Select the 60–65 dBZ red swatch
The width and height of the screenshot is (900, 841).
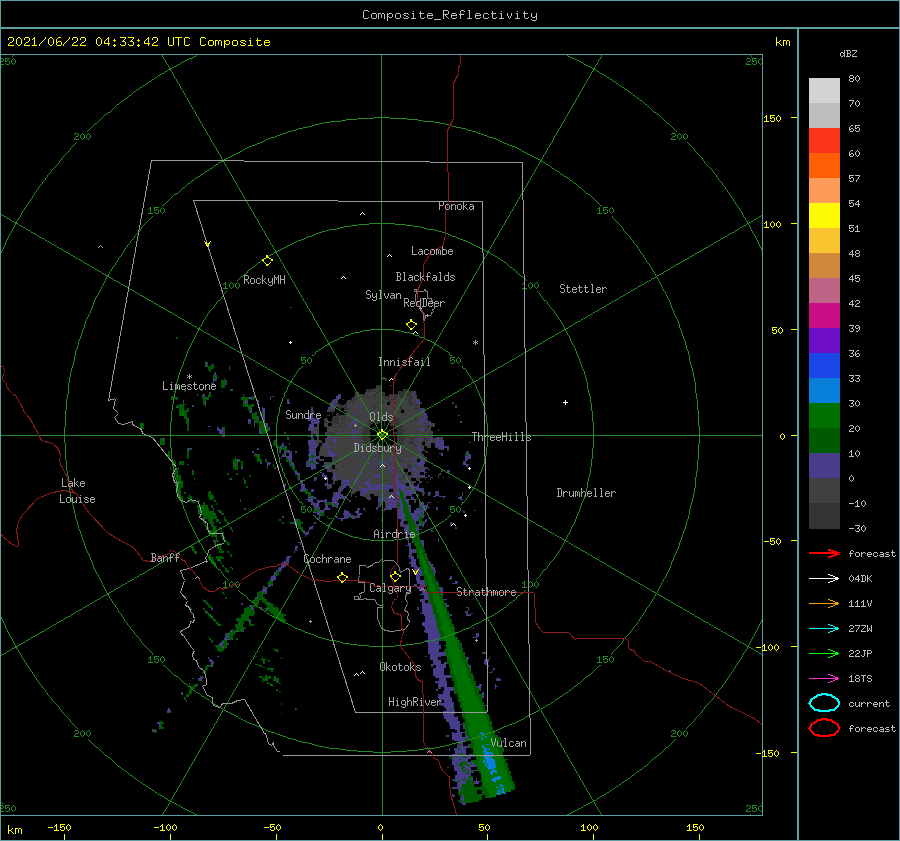pos(824,140)
